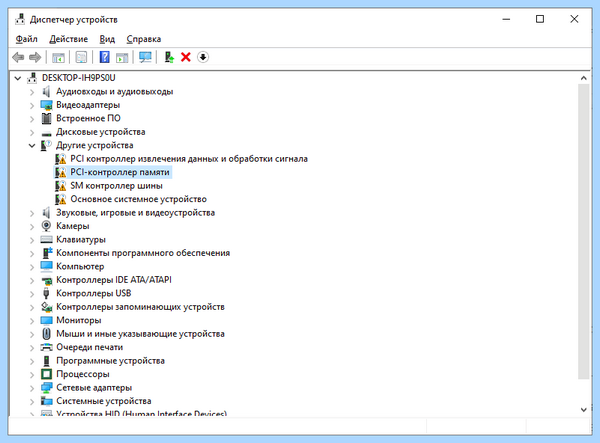Click the Update driver toolbar icon
Viewport: 600px width, 443px height.
pos(169,57)
